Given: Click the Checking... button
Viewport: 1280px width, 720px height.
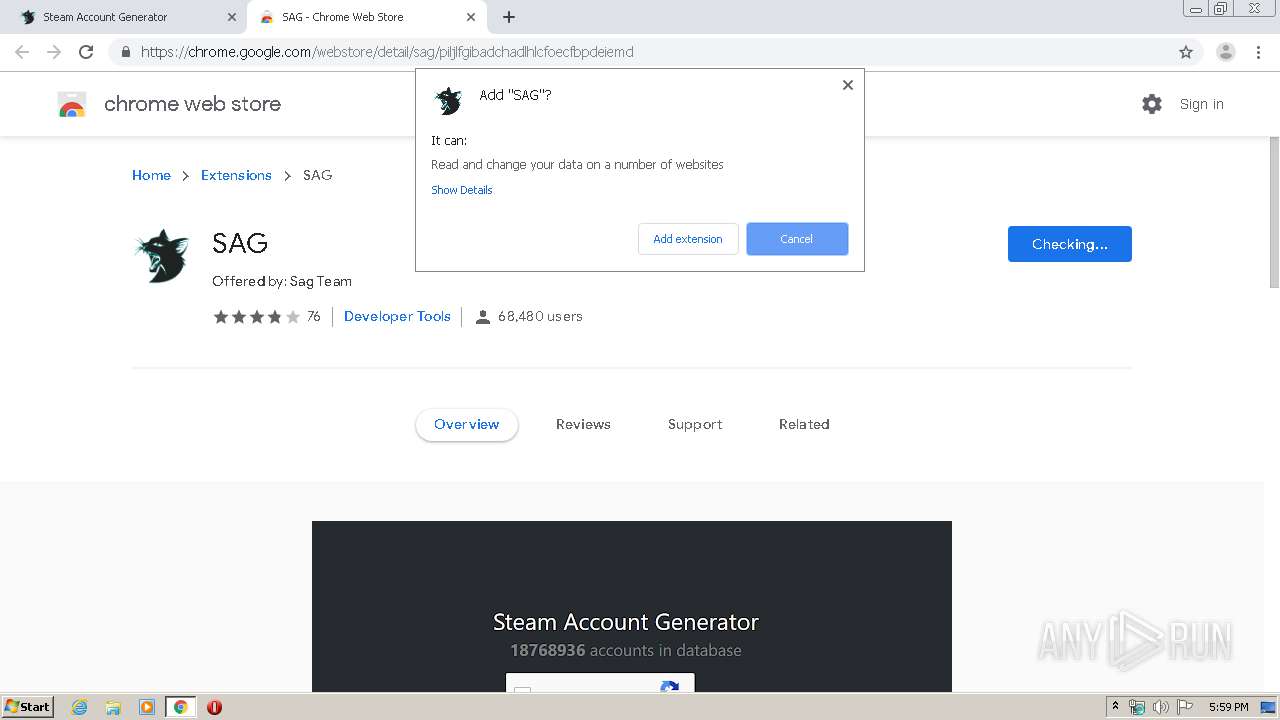Looking at the screenshot, I should tap(1070, 244).
